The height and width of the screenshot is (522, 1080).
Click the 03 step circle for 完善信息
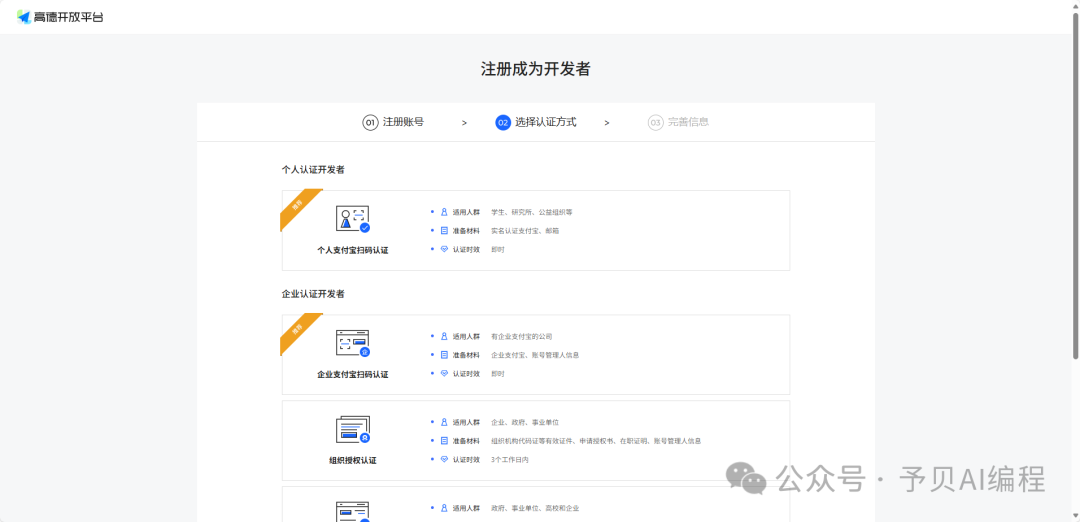(x=656, y=123)
